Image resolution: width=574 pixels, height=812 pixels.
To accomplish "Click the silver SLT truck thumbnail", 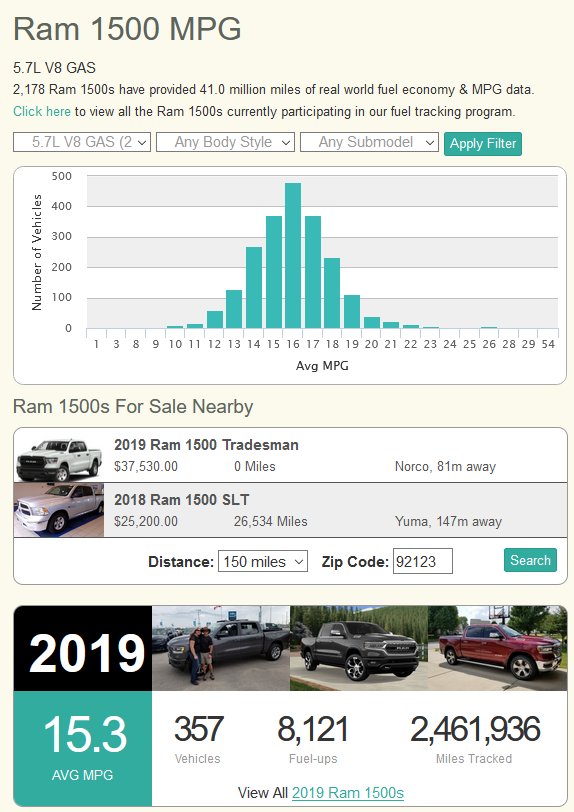I will pyautogui.click(x=59, y=510).
